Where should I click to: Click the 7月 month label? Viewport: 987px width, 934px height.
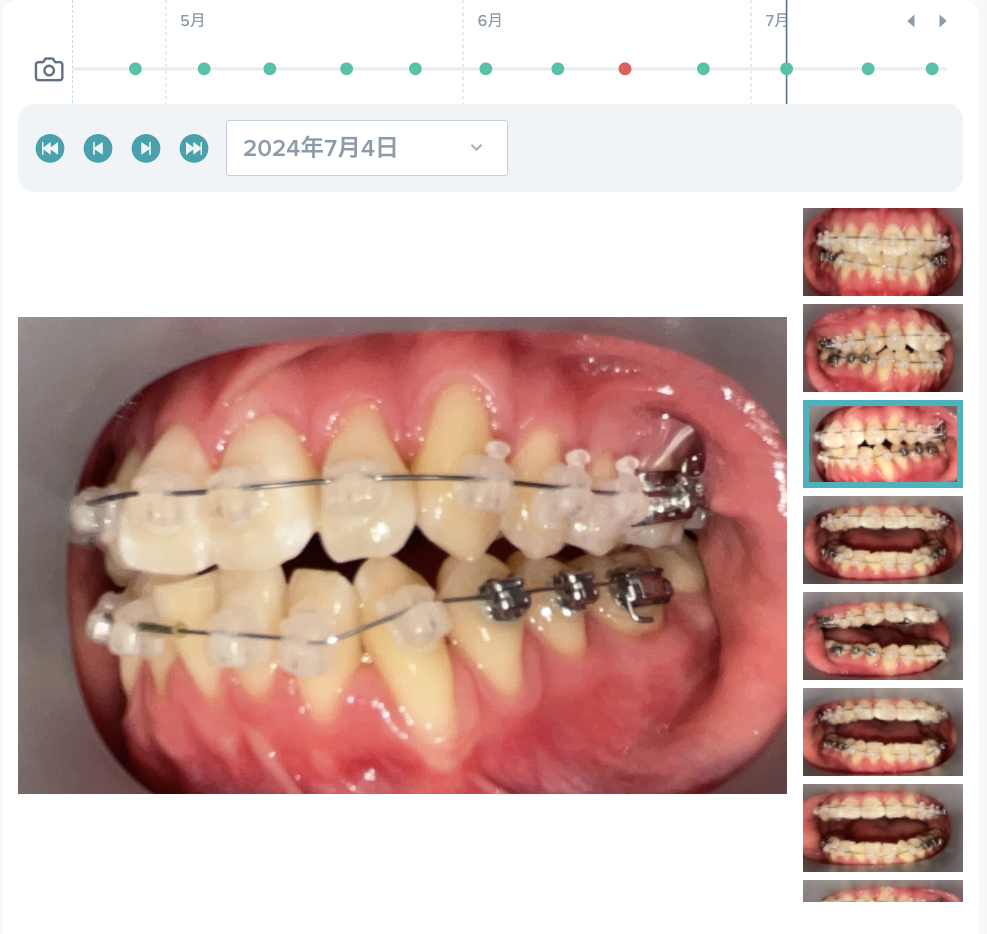click(777, 21)
